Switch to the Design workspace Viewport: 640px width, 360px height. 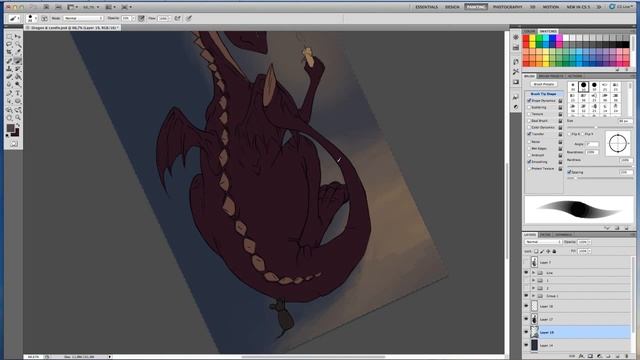pyautogui.click(x=452, y=7)
